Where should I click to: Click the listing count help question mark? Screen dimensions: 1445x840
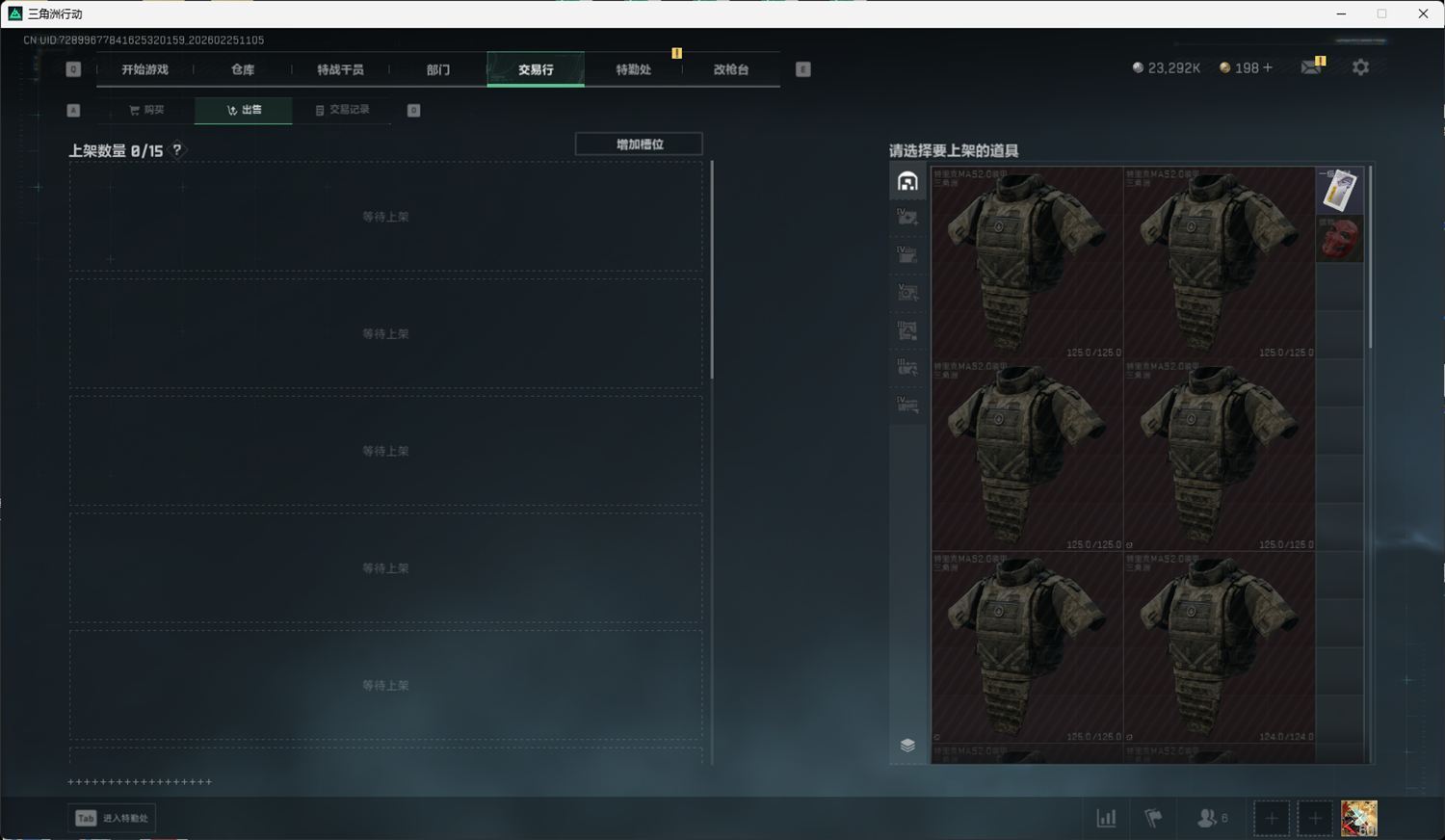point(176,150)
